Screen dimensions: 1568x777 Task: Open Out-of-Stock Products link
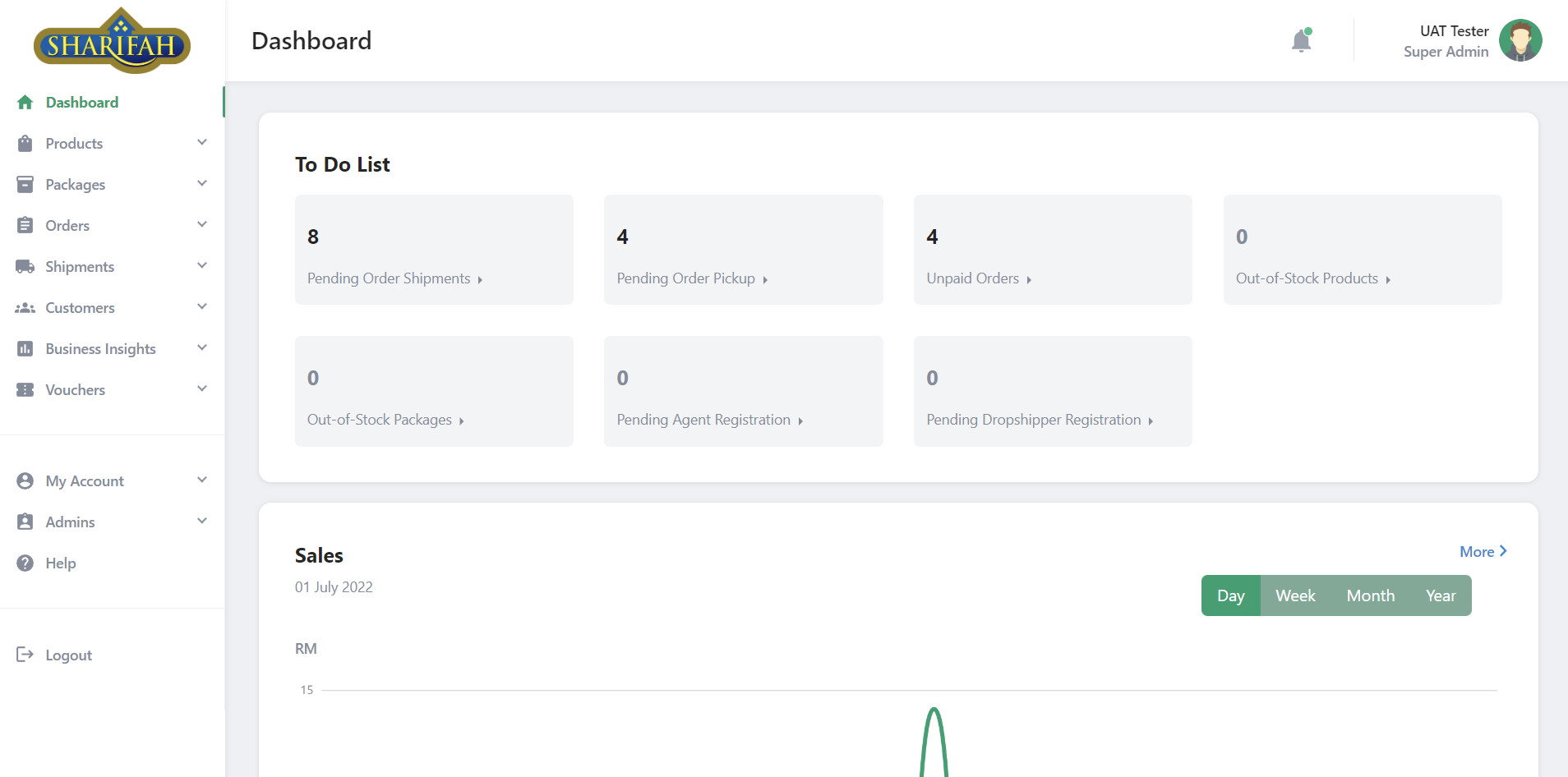click(1312, 278)
